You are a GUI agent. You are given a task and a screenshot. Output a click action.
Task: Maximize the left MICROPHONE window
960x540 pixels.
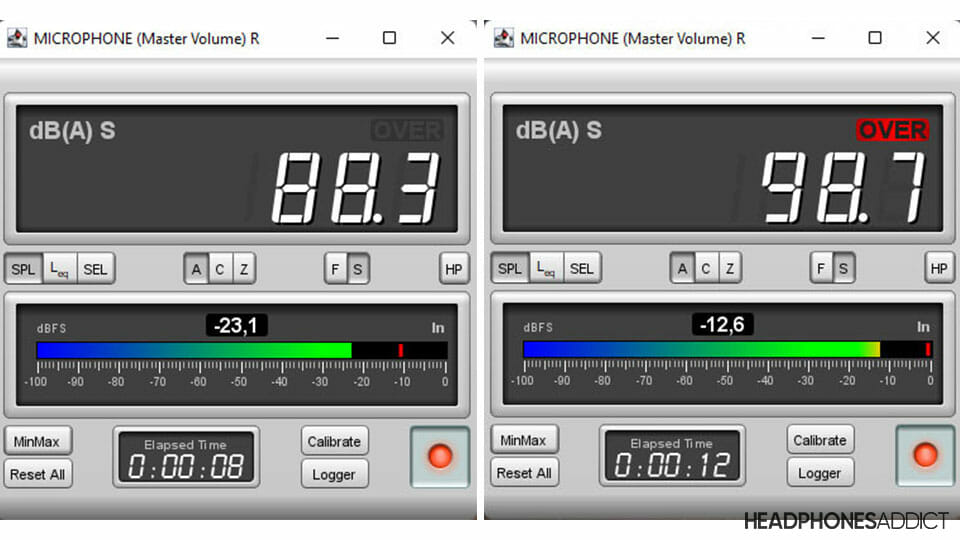point(389,38)
